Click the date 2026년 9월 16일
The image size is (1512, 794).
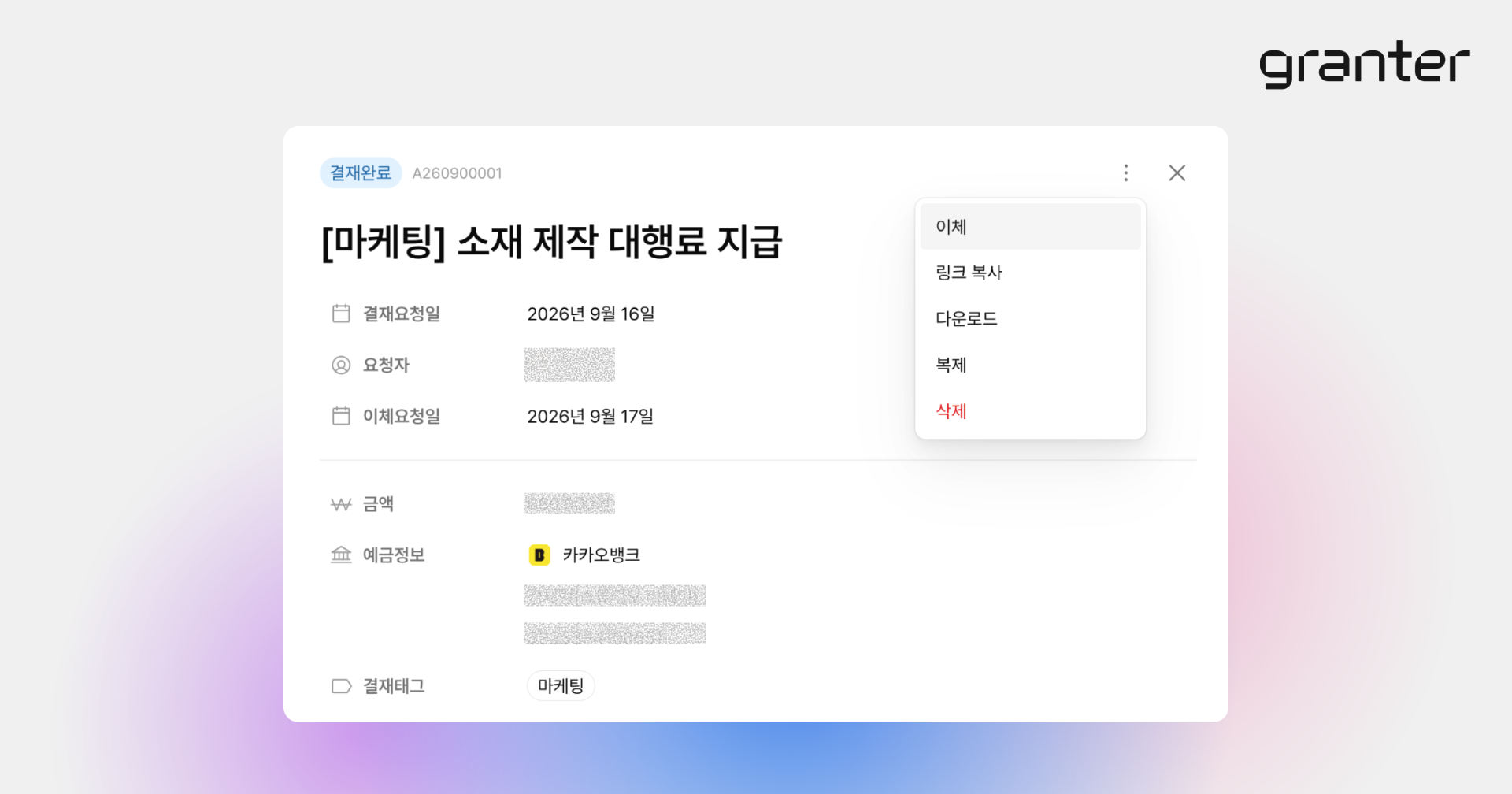591,314
